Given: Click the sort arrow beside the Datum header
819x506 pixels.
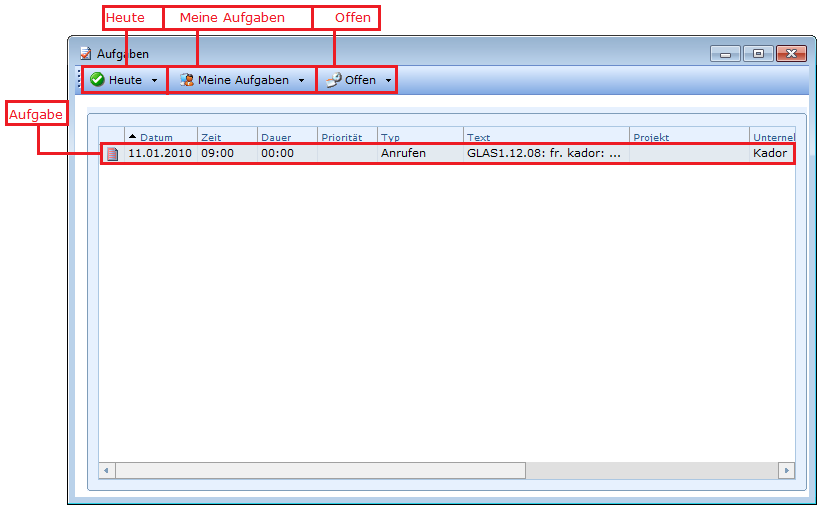Looking at the screenshot, I should (x=133, y=137).
